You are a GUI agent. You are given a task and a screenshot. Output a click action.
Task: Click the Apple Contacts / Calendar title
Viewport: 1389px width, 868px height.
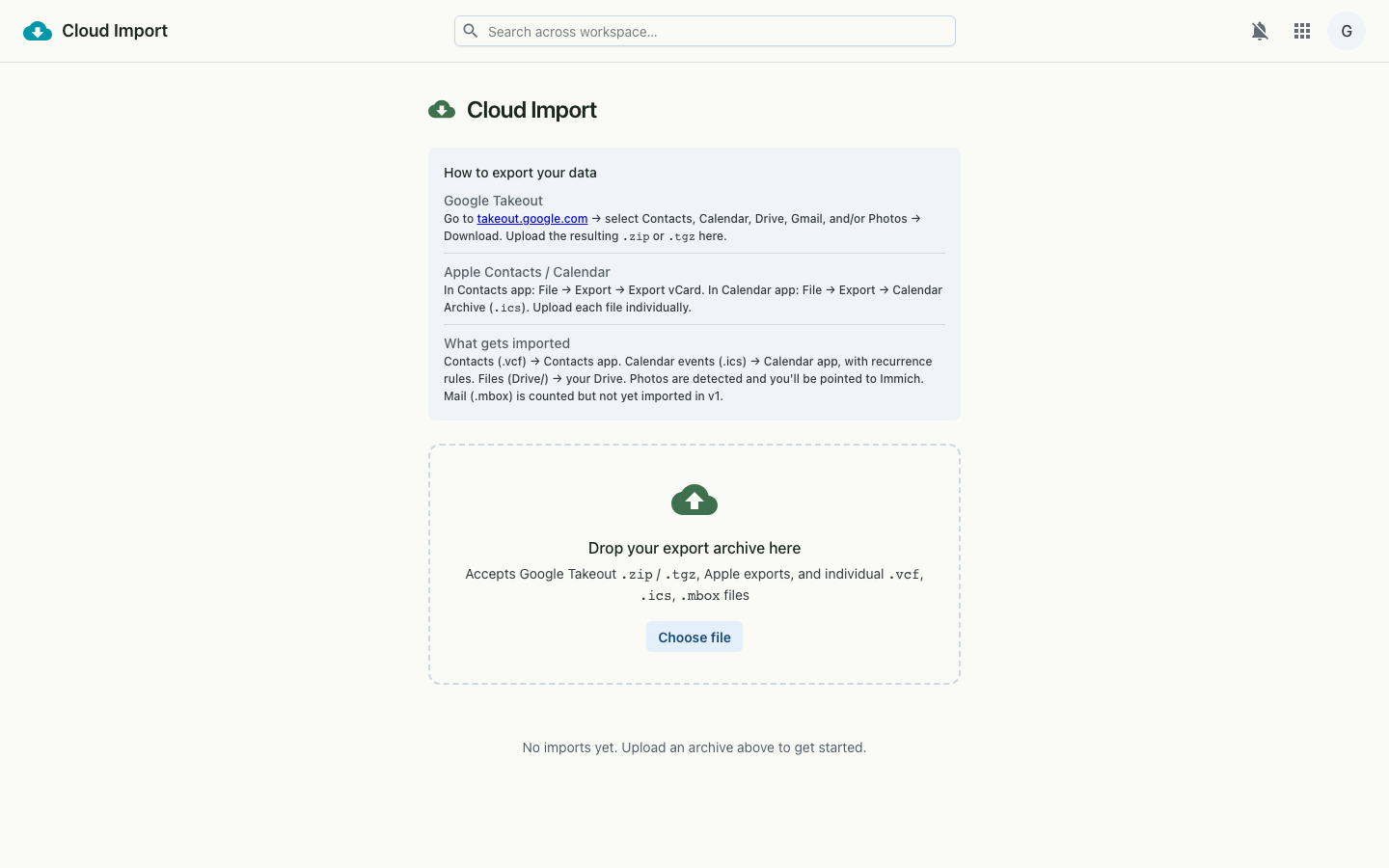pyautogui.click(x=527, y=272)
